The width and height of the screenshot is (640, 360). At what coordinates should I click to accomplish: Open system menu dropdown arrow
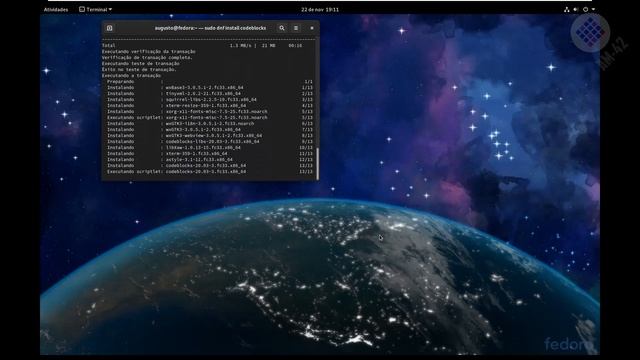[593, 9]
